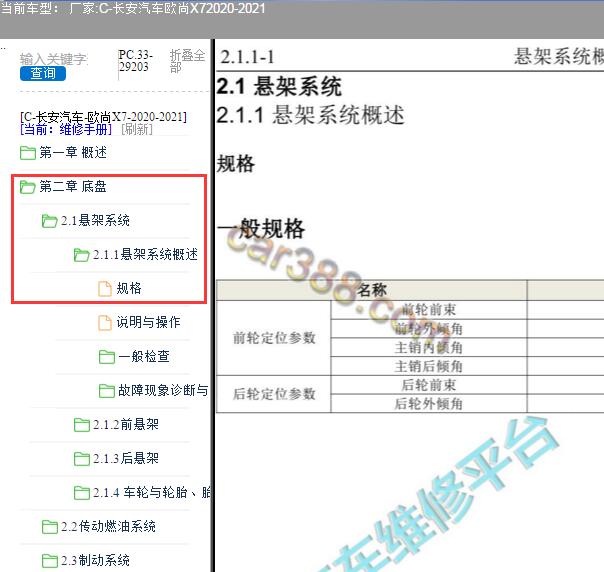Expand the 2.1.4 车轮与轮胎 folder icon

pyautogui.click(x=81, y=493)
